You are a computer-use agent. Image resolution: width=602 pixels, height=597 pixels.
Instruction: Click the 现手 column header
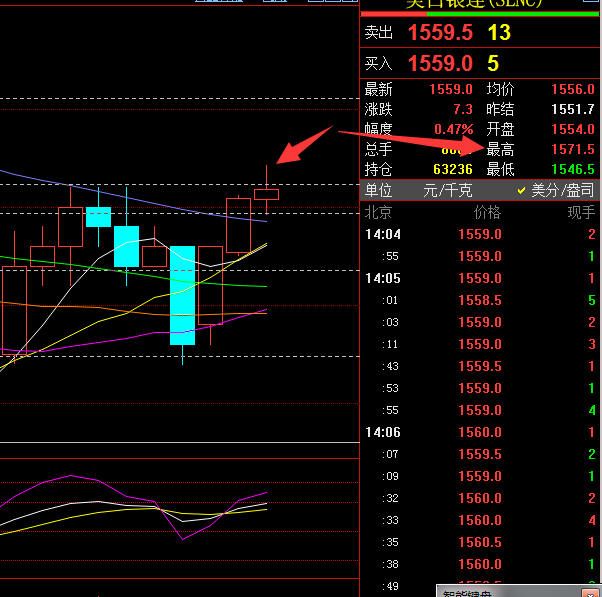pos(580,212)
